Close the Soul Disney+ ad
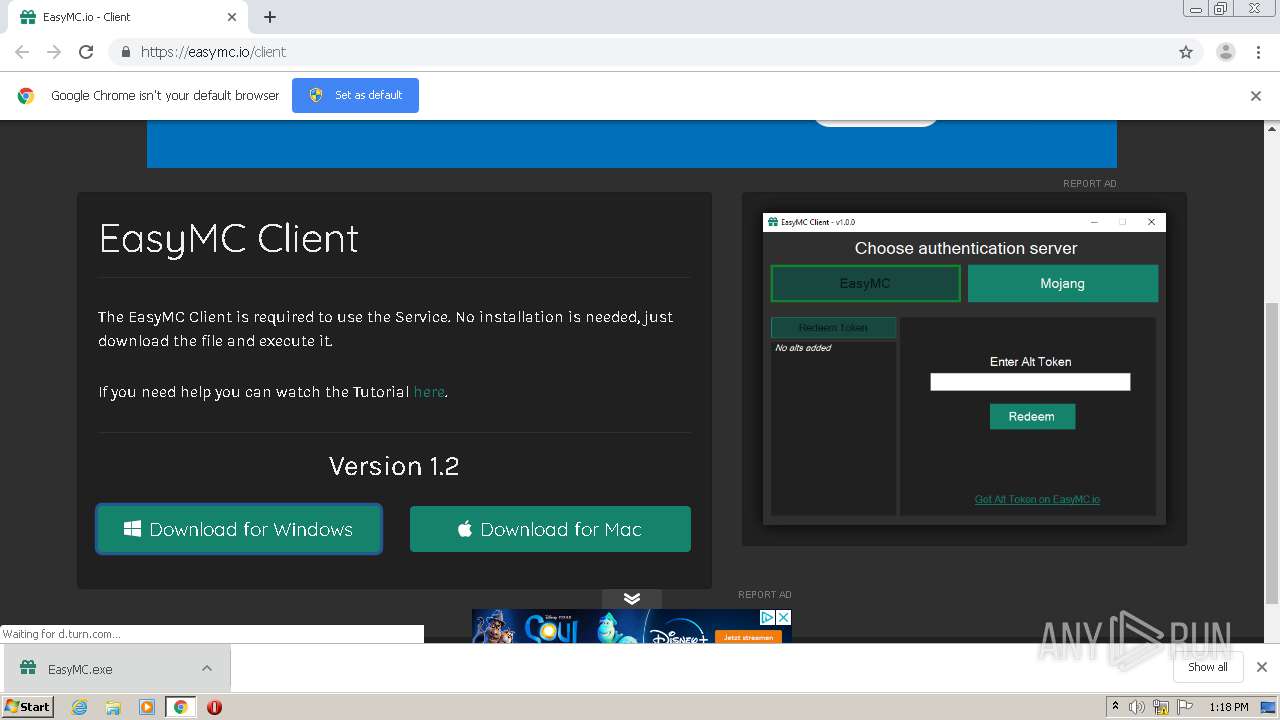The height and width of the screenshot is (720, 1280). (784, 618)
